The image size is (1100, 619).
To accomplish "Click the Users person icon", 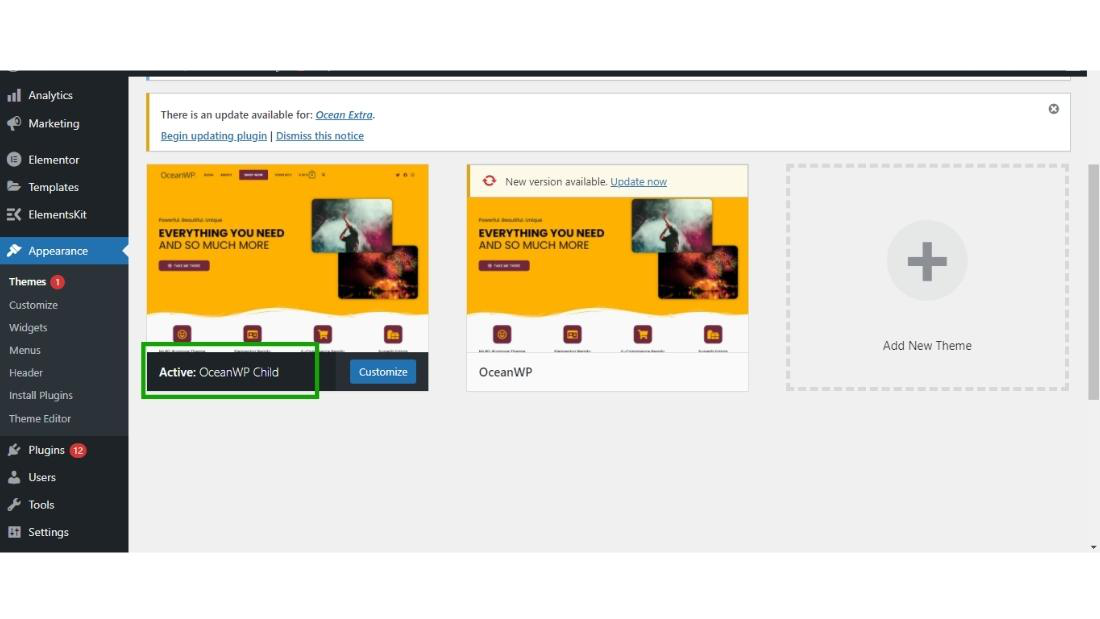I will tap(14, 477).
